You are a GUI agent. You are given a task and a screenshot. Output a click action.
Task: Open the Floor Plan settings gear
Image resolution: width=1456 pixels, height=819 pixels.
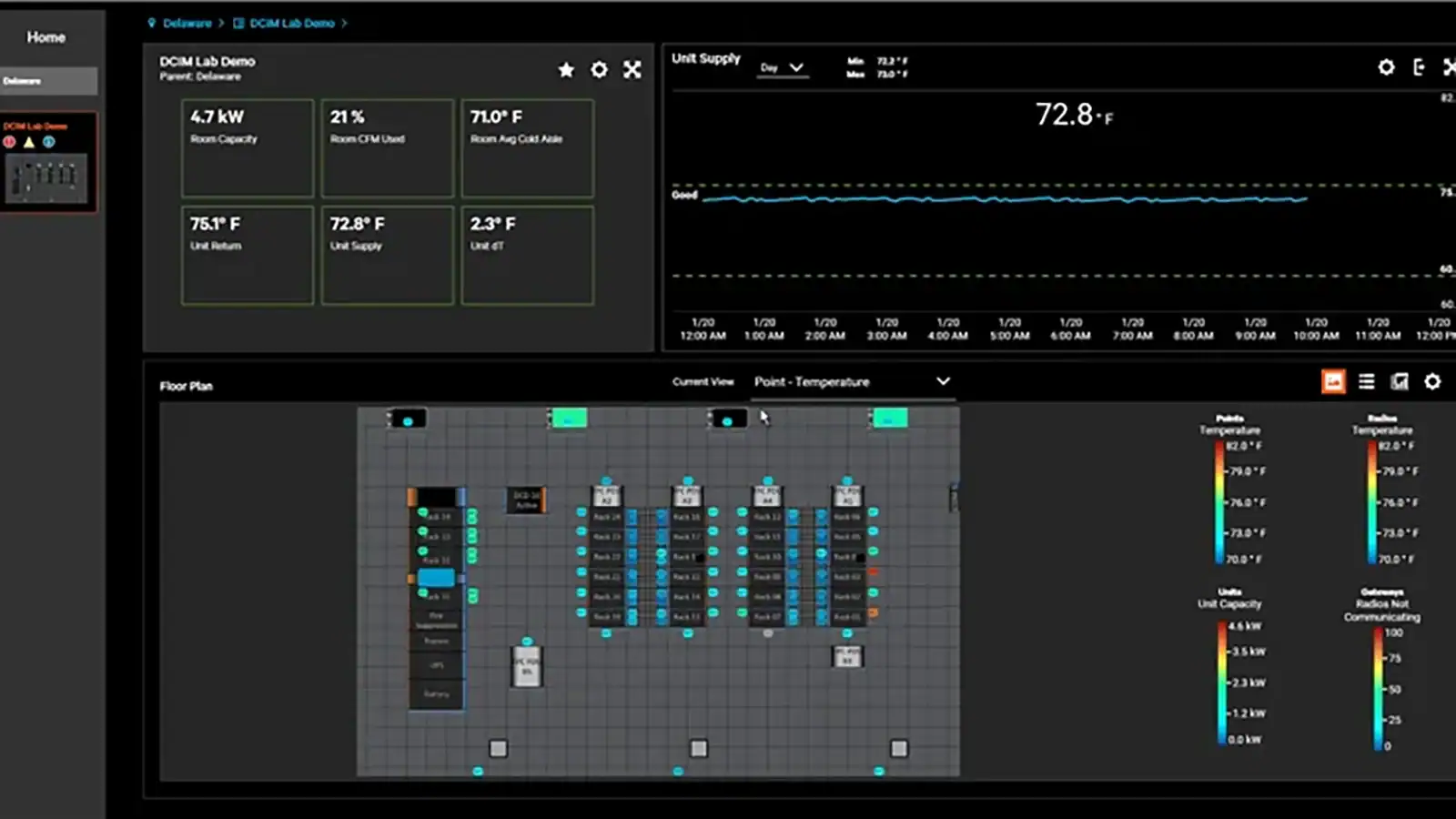(1432, 381)
